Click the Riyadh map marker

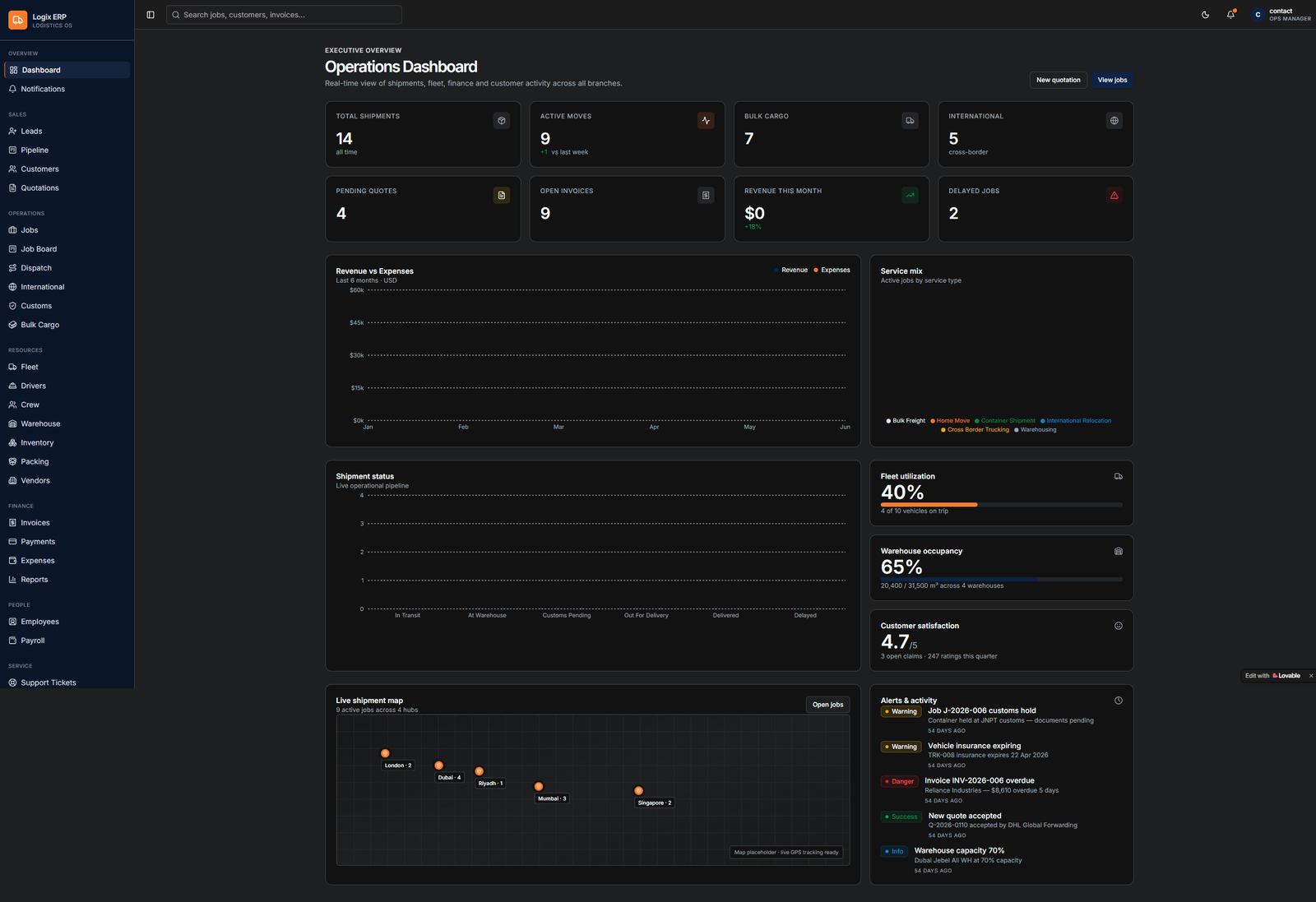pos(479,771)
